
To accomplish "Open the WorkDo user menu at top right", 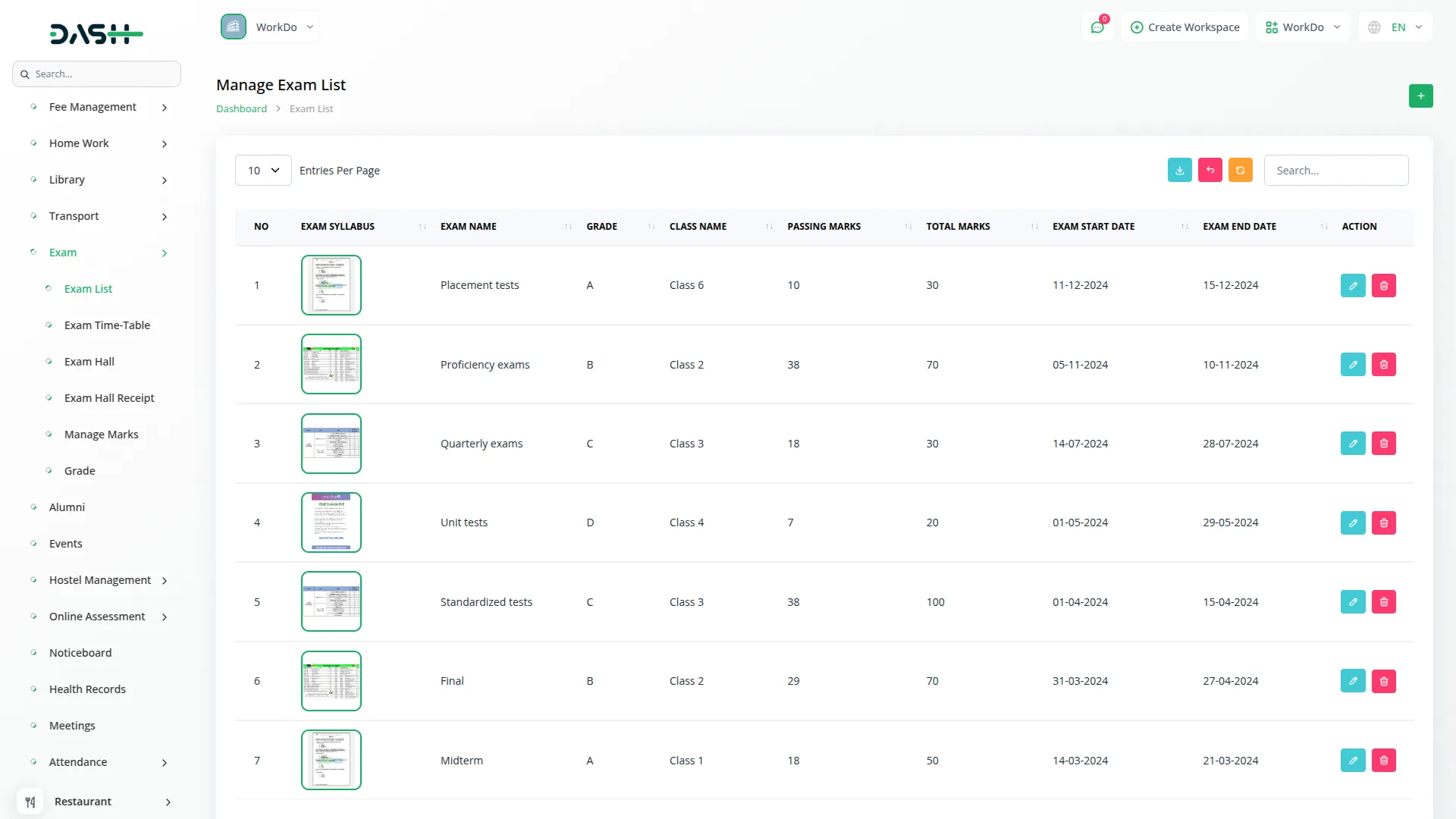I will click(x=1303, y=27).
